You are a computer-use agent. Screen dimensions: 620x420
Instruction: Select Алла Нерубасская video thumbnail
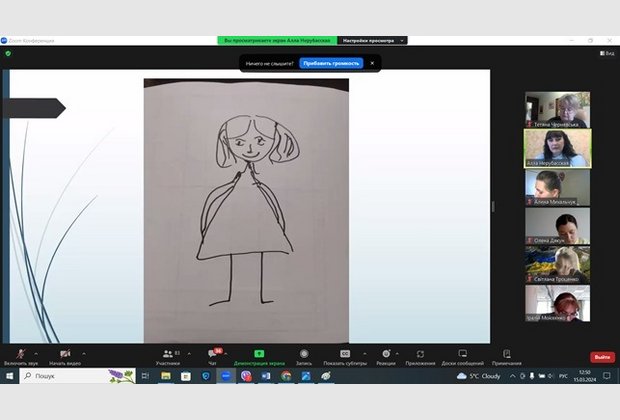(557, 147)
